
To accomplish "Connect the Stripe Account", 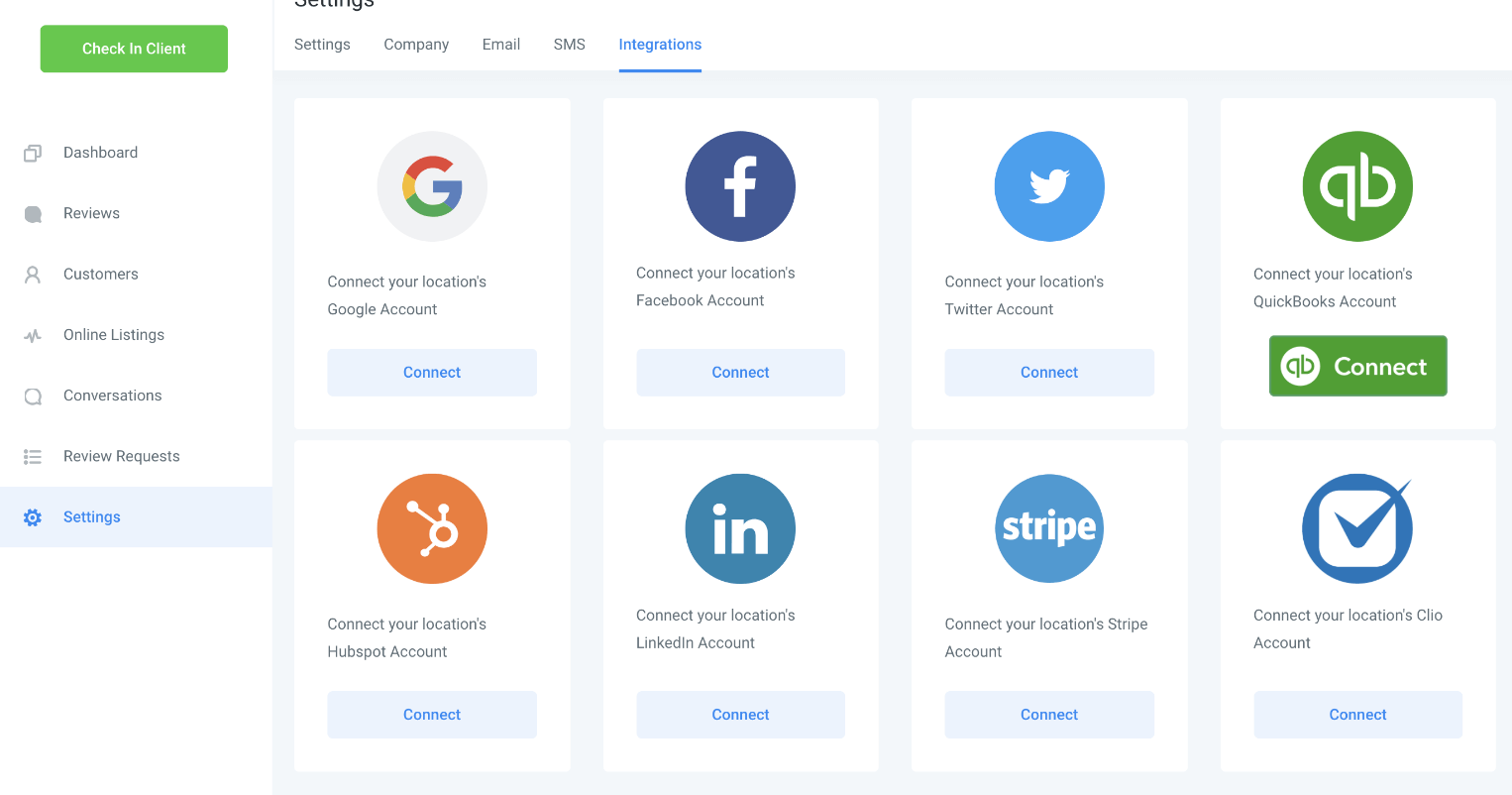I will click(1049, 715).
